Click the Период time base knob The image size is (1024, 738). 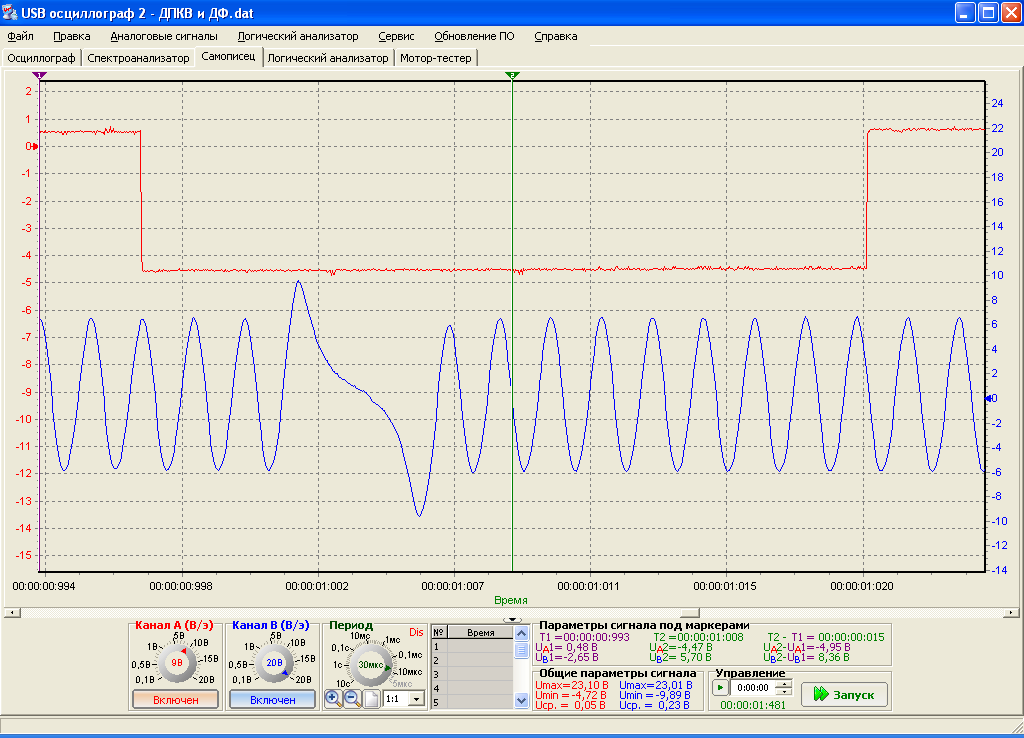(370, 665)
